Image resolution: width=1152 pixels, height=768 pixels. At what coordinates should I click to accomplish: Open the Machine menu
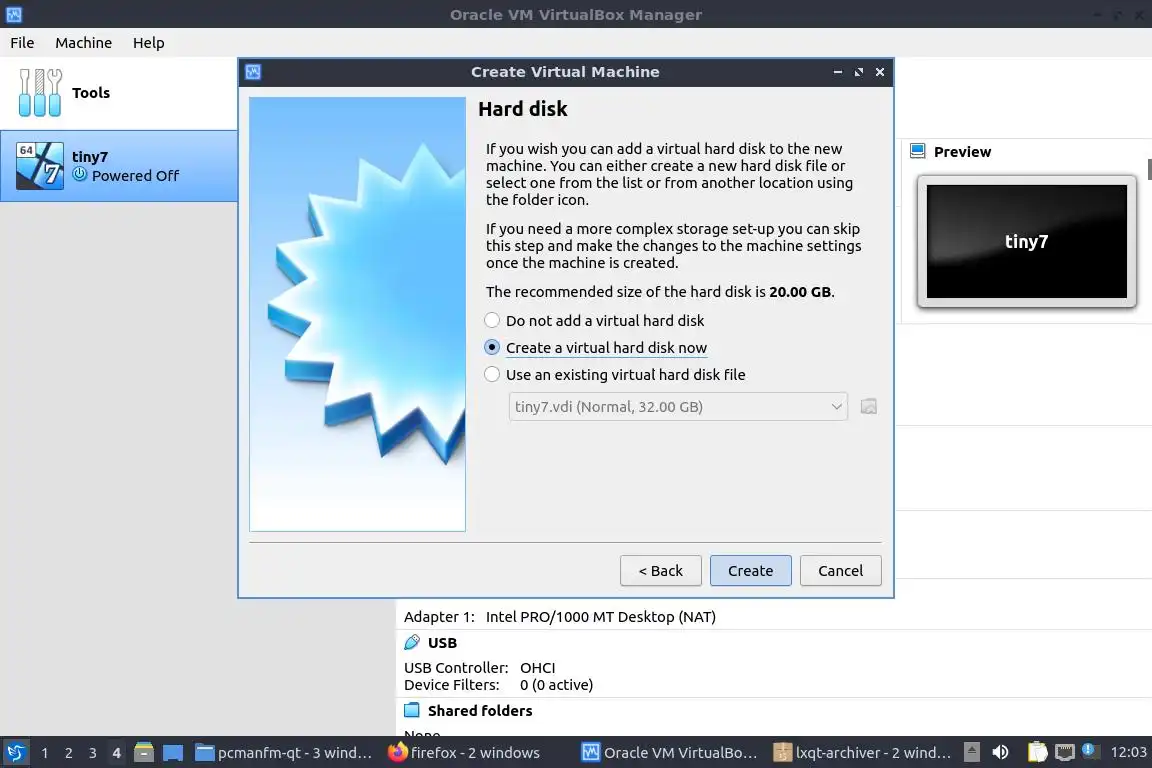84,43
